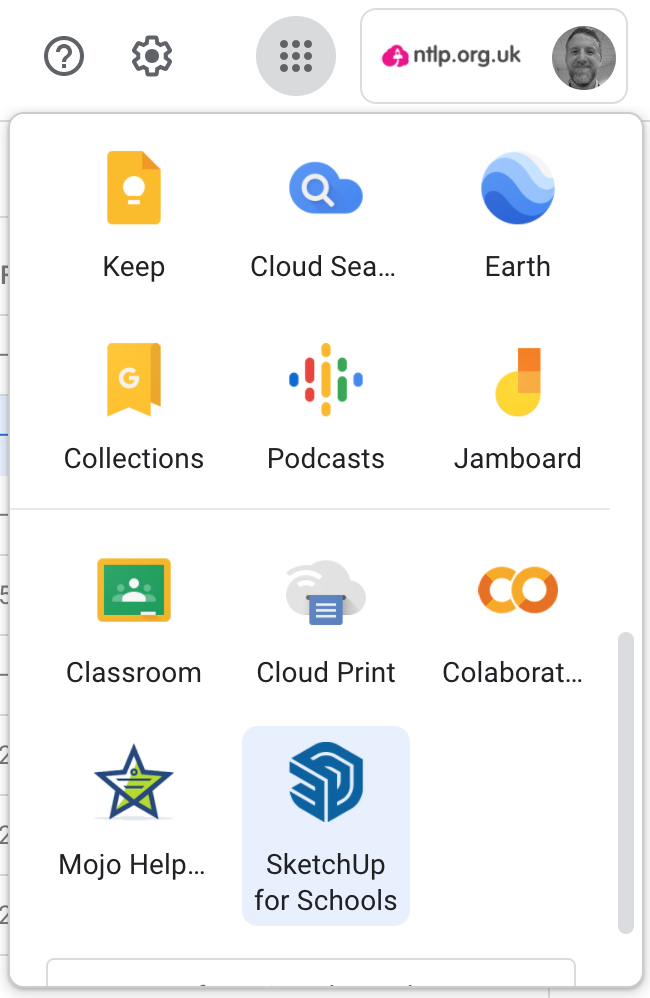Image resolution: width=650 pixels, height=998 pixels.
Task: Launch SketchUp for Schools
Action: point(325,826)
